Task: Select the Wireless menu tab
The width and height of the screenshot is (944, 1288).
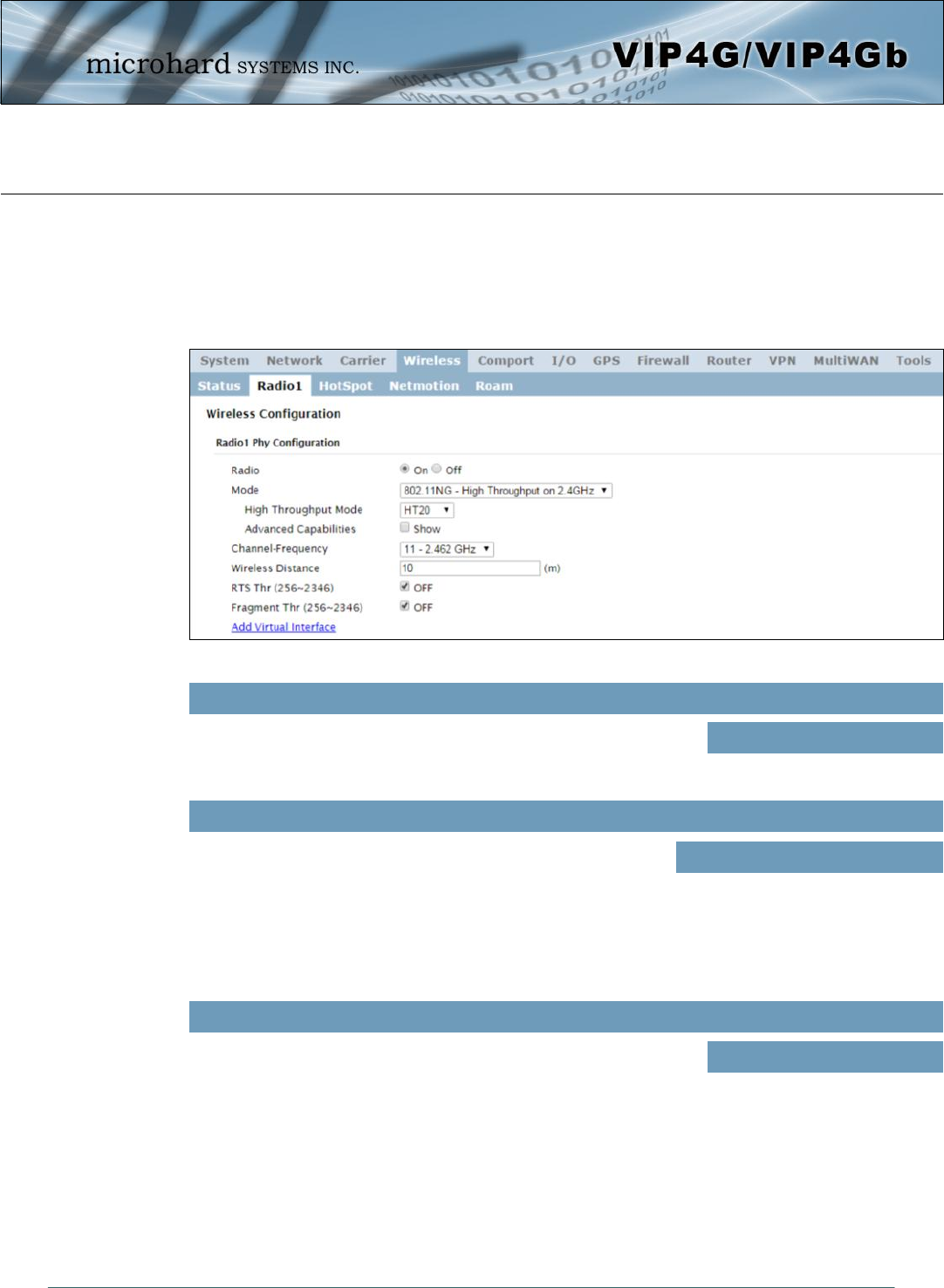Action: pos(432,361)
